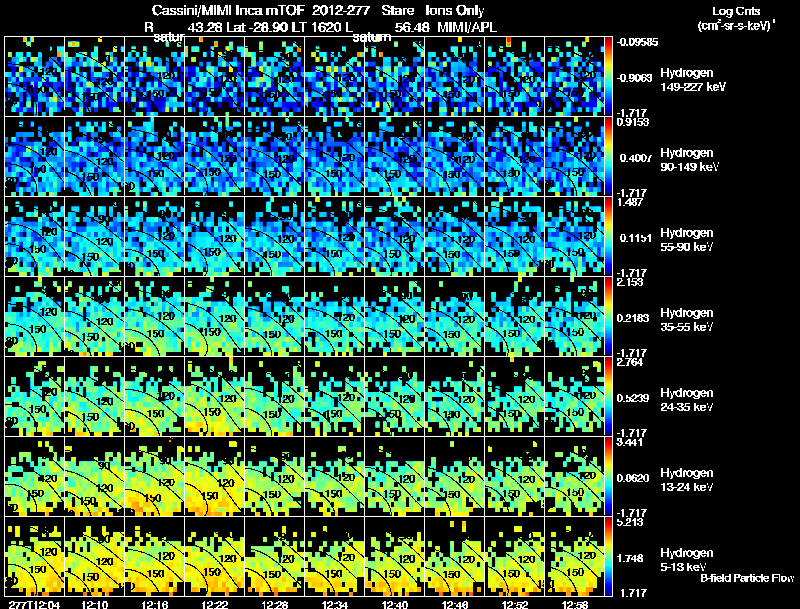Select the 12:40 time axis marker
800x609 pixels.
pos(394,604)
